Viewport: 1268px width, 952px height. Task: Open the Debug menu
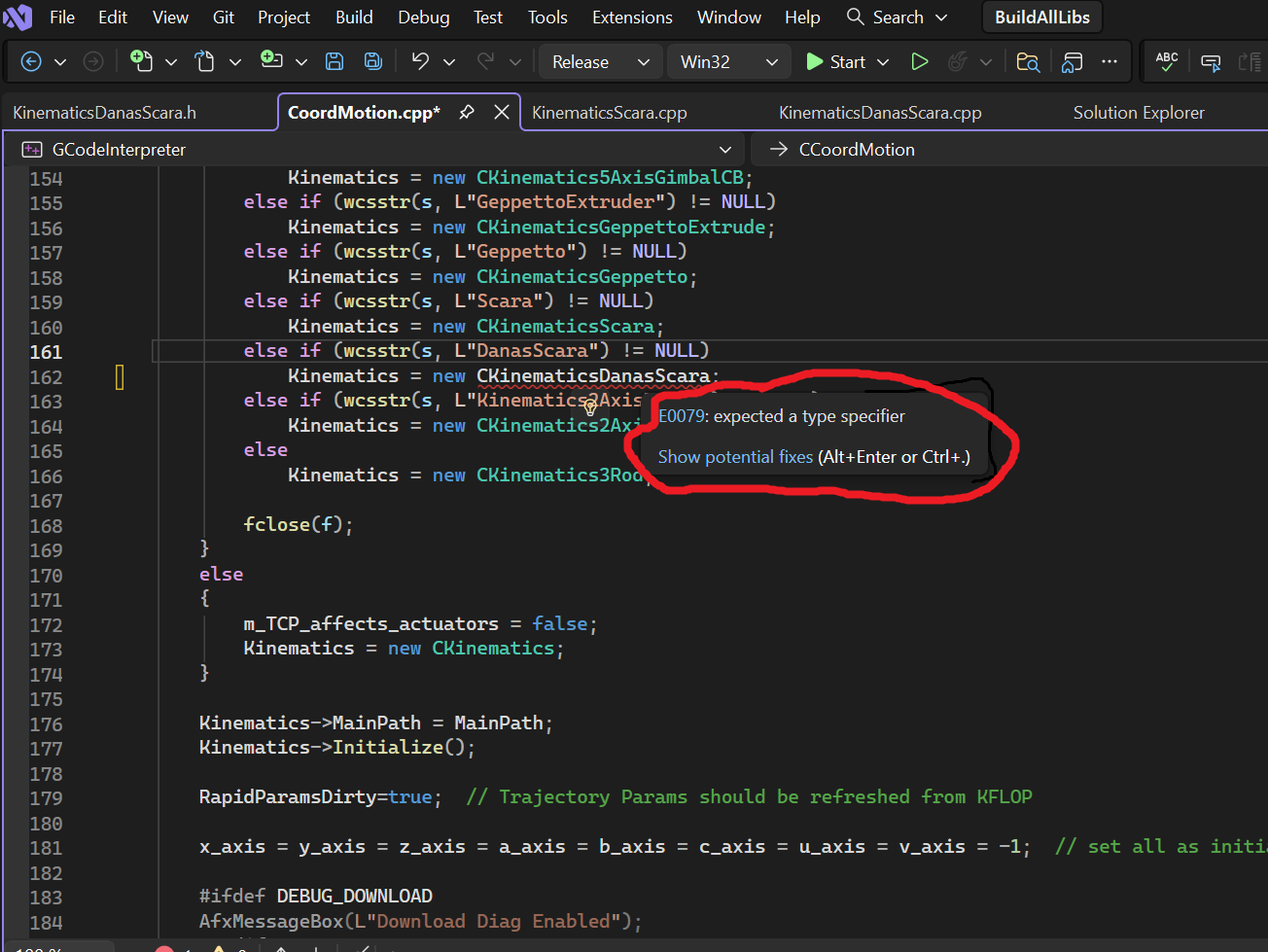(423, 18)
